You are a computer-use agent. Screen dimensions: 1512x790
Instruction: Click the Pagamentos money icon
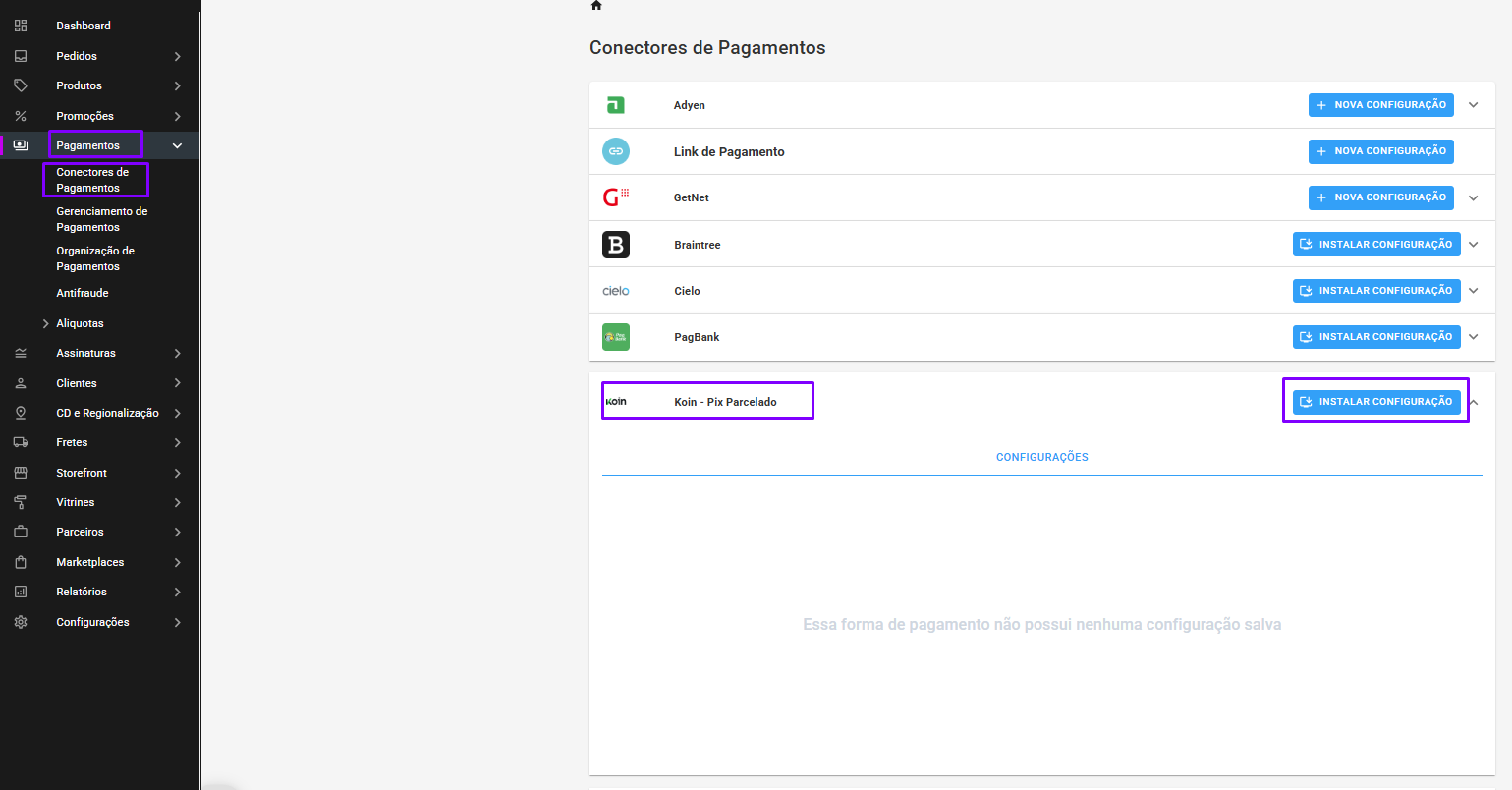tap(21, 145)
